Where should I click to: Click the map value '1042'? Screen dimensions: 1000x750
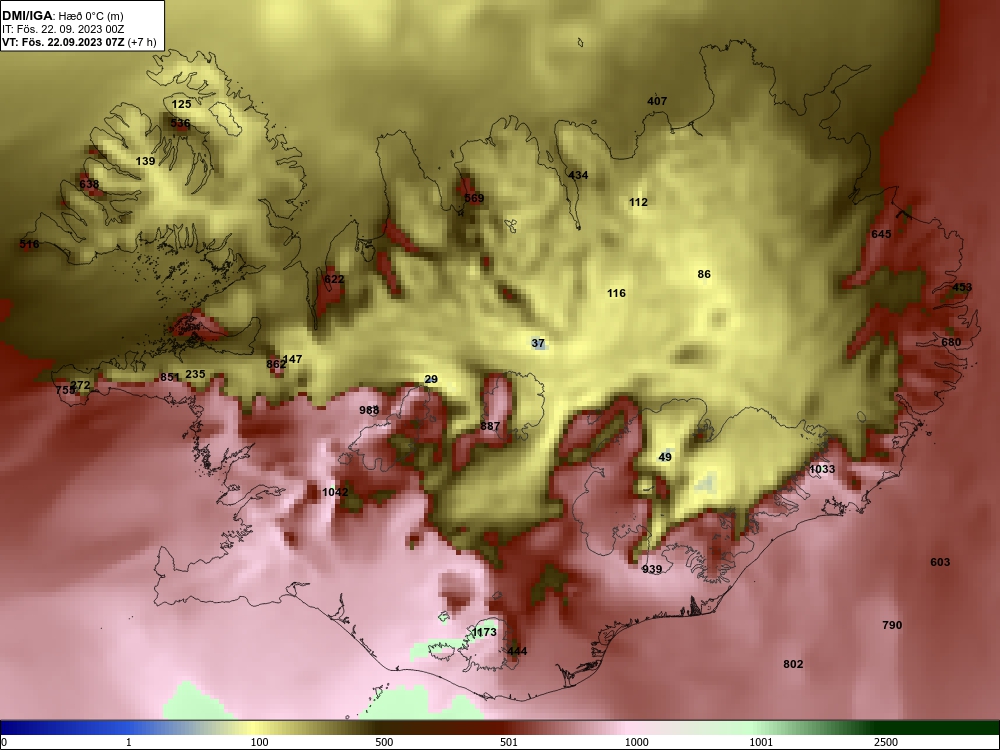point(335,492)
